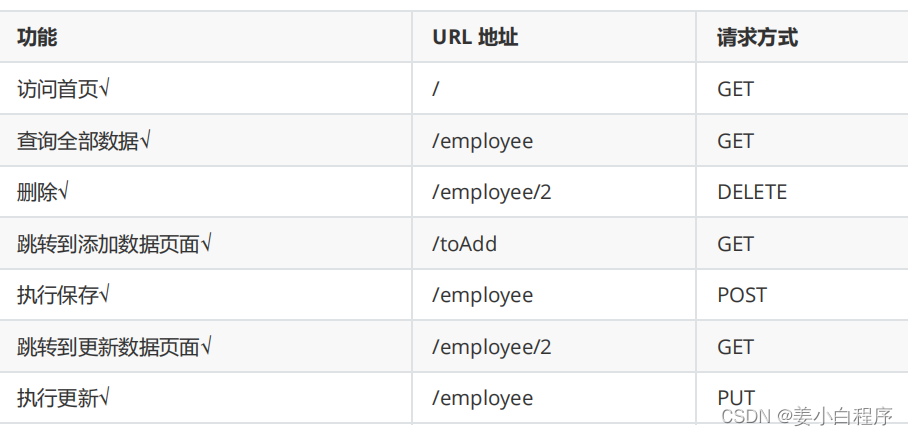
Task: Click /employee/2 in the 跳转到更新数据页面 row
Action: (492, 347)
